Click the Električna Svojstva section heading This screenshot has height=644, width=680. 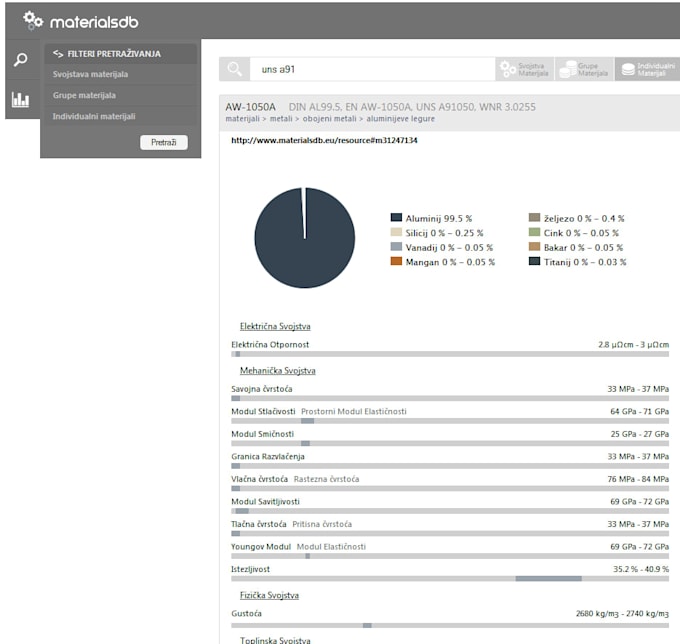coord(275,326)
